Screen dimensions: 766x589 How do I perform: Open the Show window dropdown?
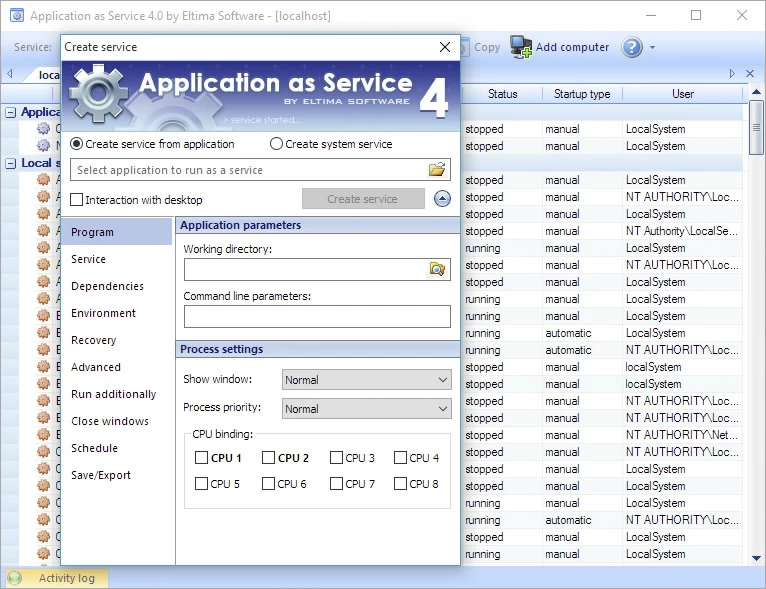tap(367, 380)
